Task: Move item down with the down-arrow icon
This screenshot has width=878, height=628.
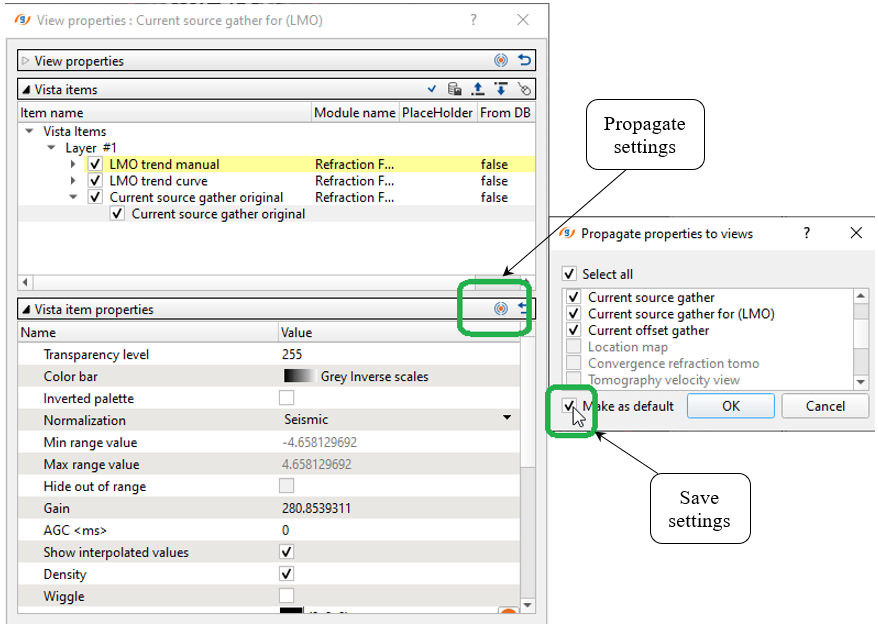Action: (501, 89)
